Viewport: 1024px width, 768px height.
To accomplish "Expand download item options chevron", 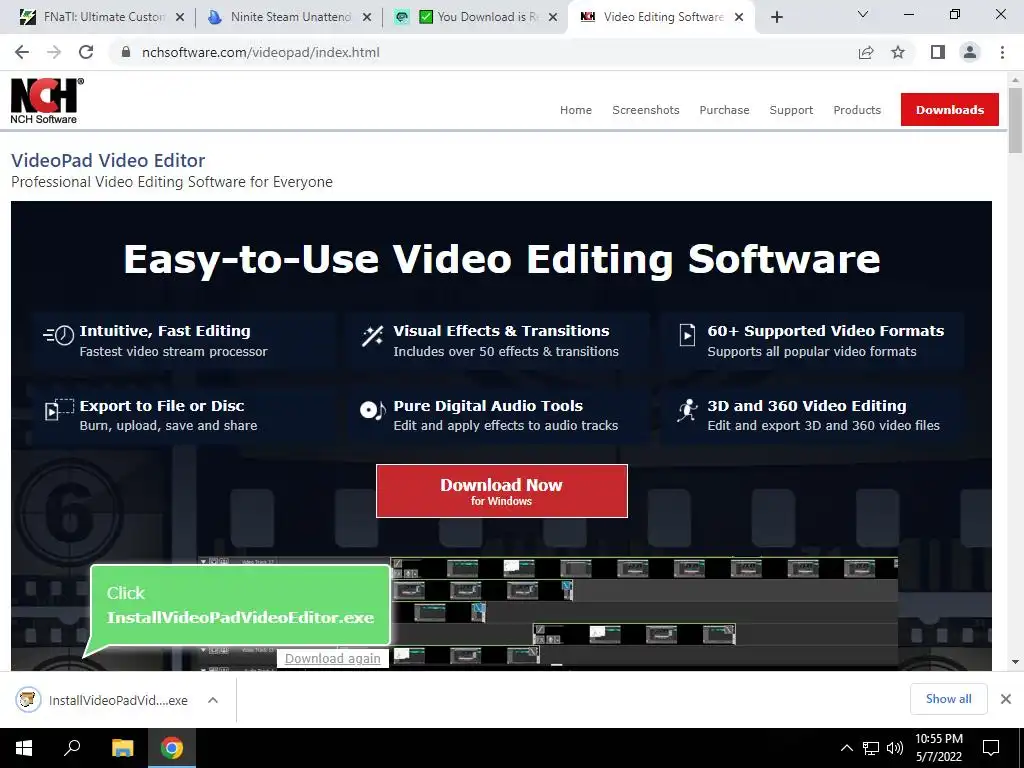I will click(212, 700).
